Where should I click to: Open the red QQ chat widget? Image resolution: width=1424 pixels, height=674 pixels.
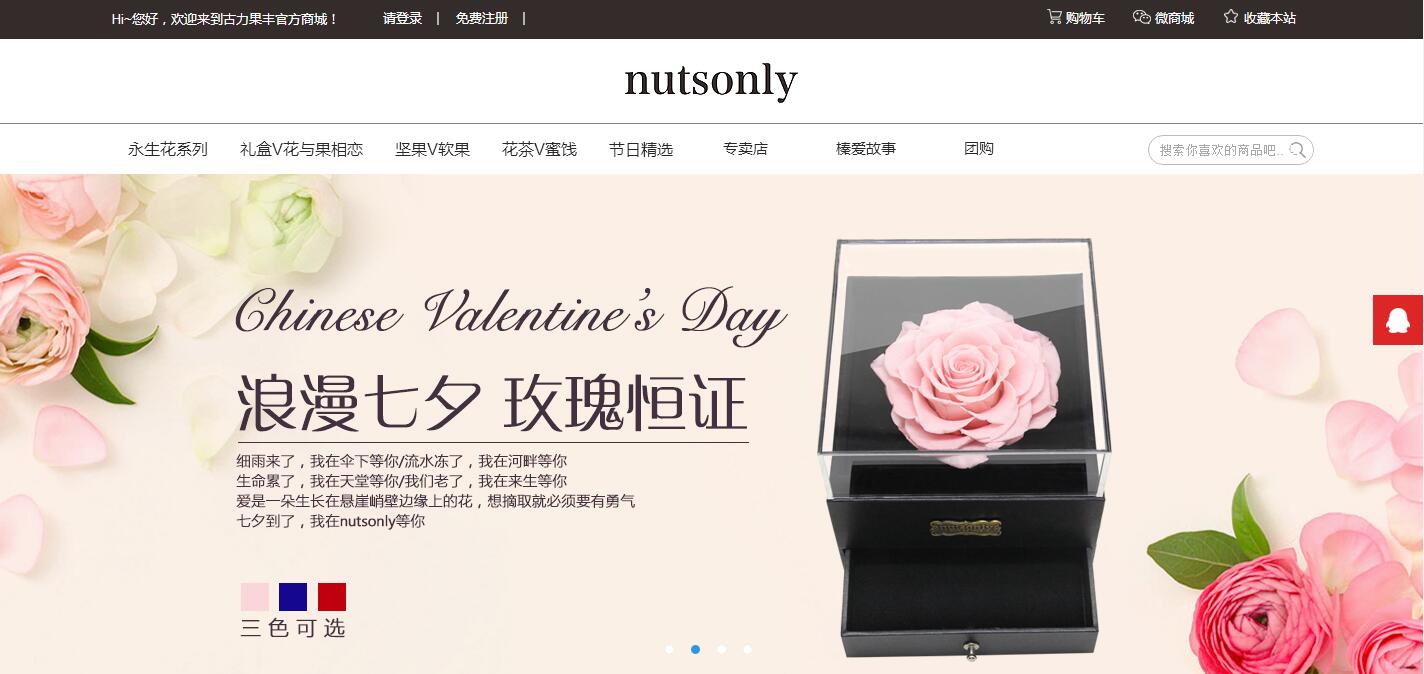(x=1398, y=320)
